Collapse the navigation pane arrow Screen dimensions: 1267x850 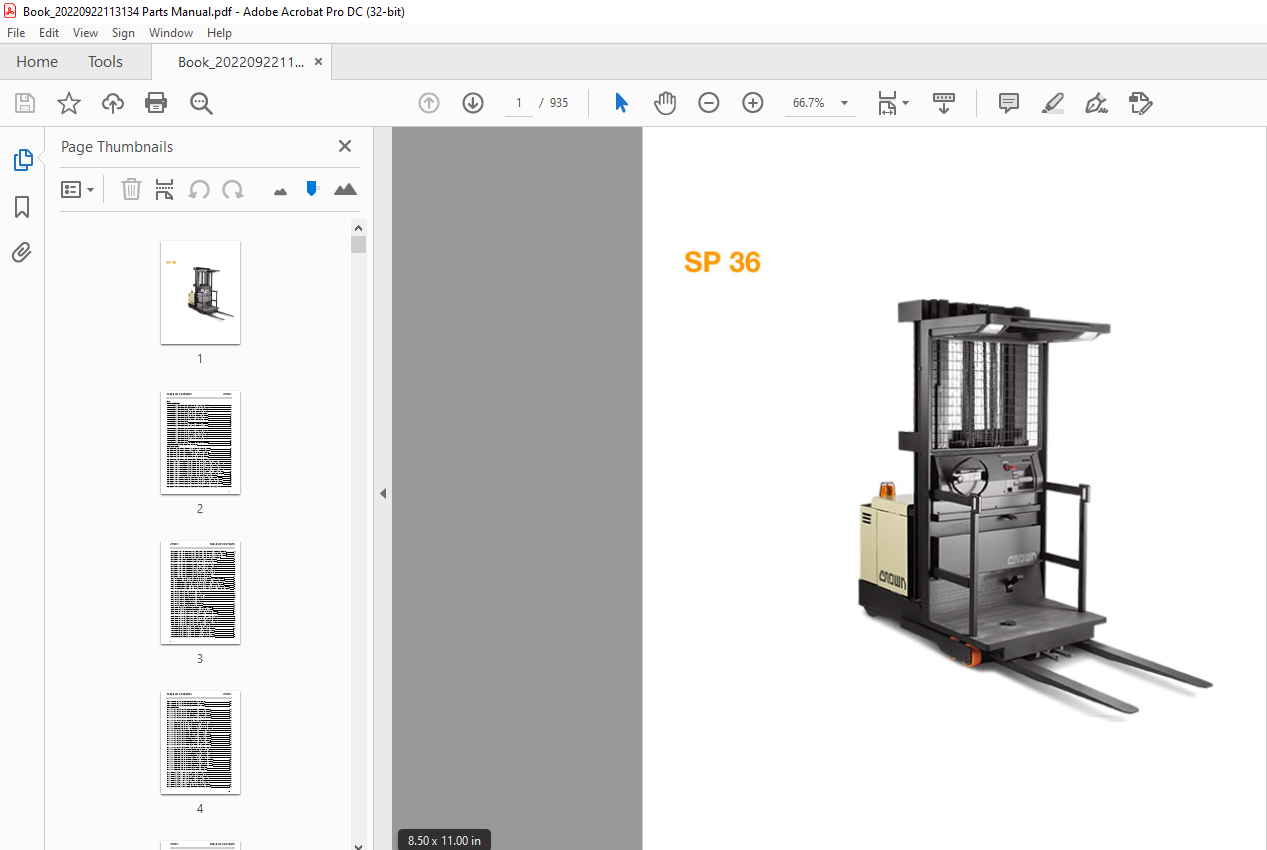tap(382, 493)
